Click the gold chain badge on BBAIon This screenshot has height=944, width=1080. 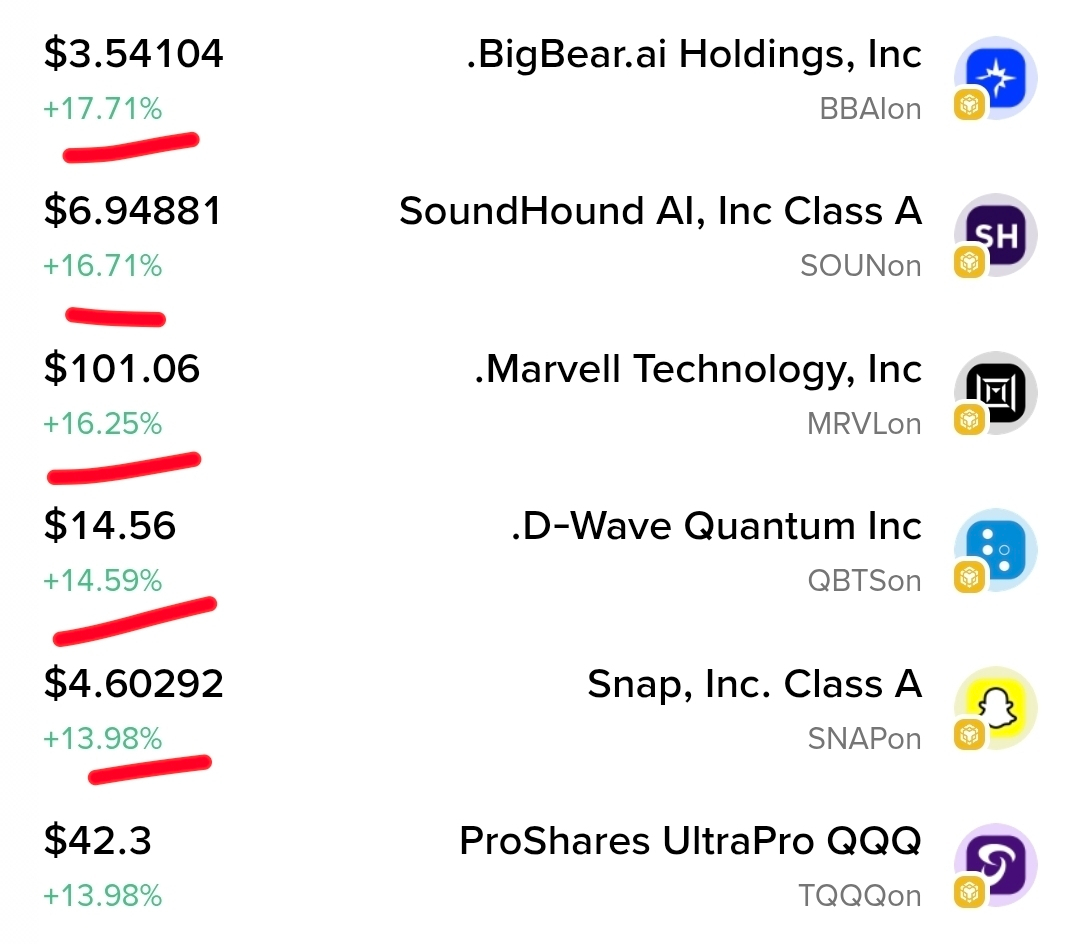pyautogui.click(x=969, y=105)
